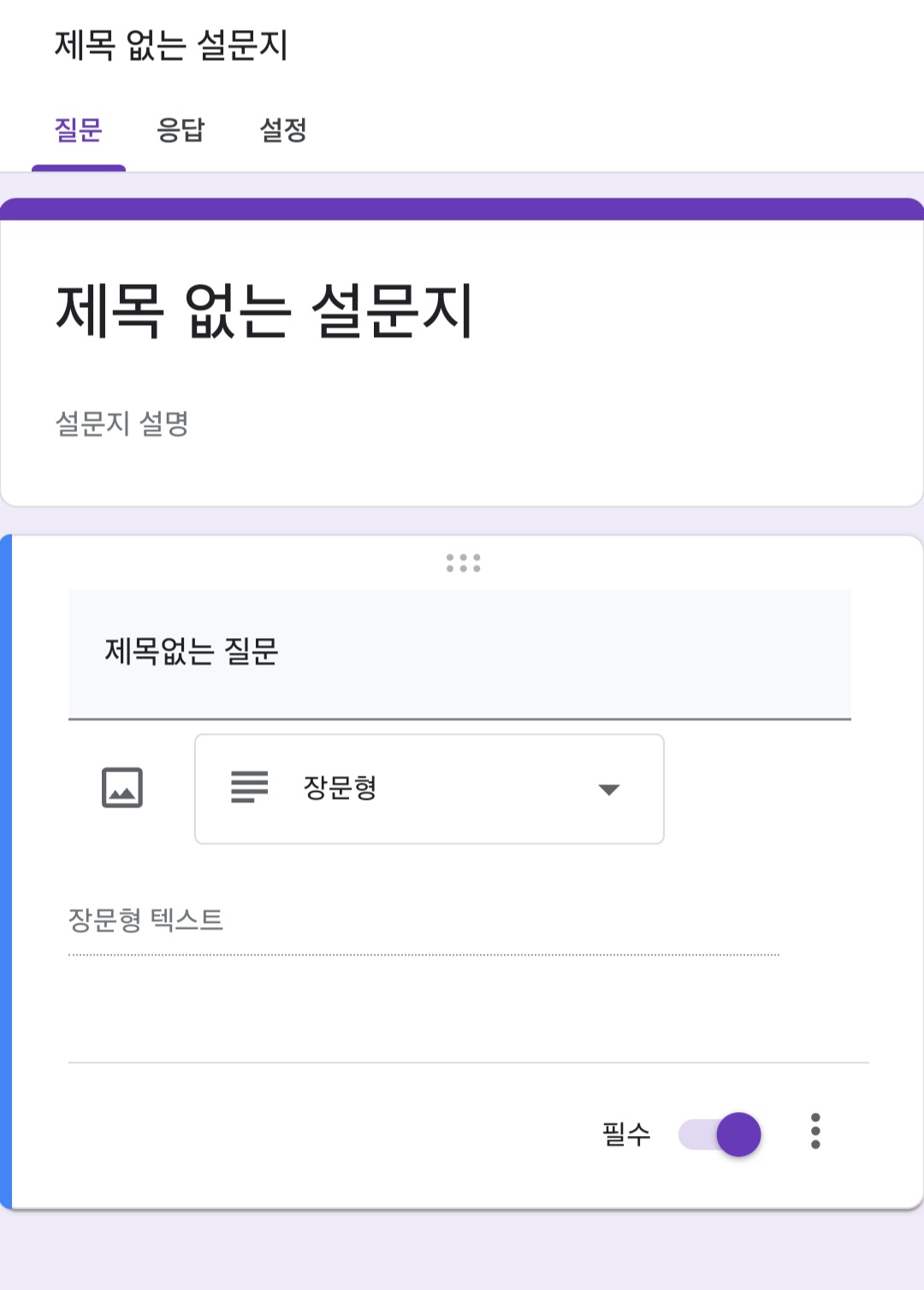
Task: Click the 필수 label text
Action: pos(626,1134)
